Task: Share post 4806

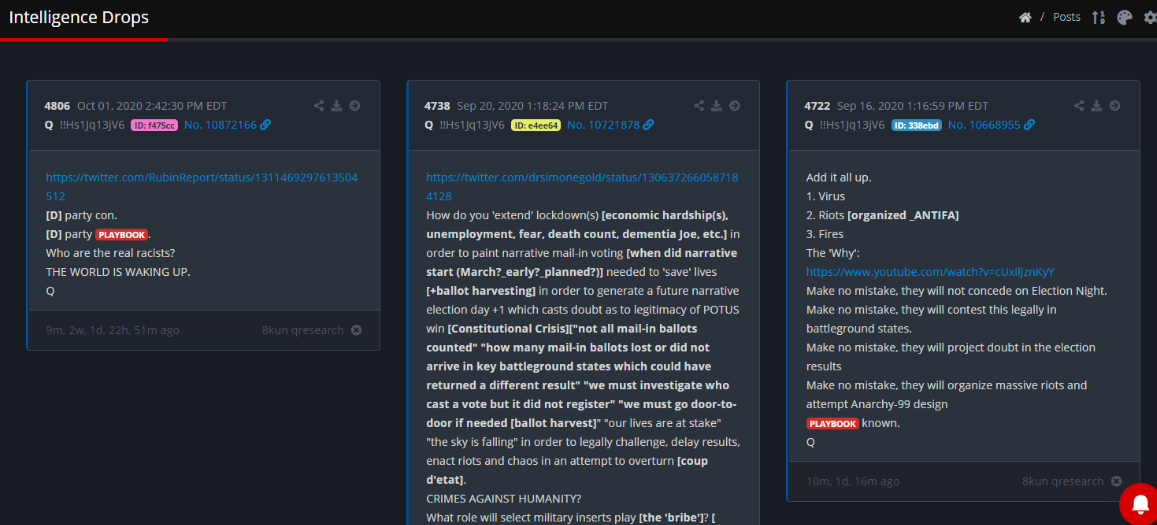Action: (319, 106)
